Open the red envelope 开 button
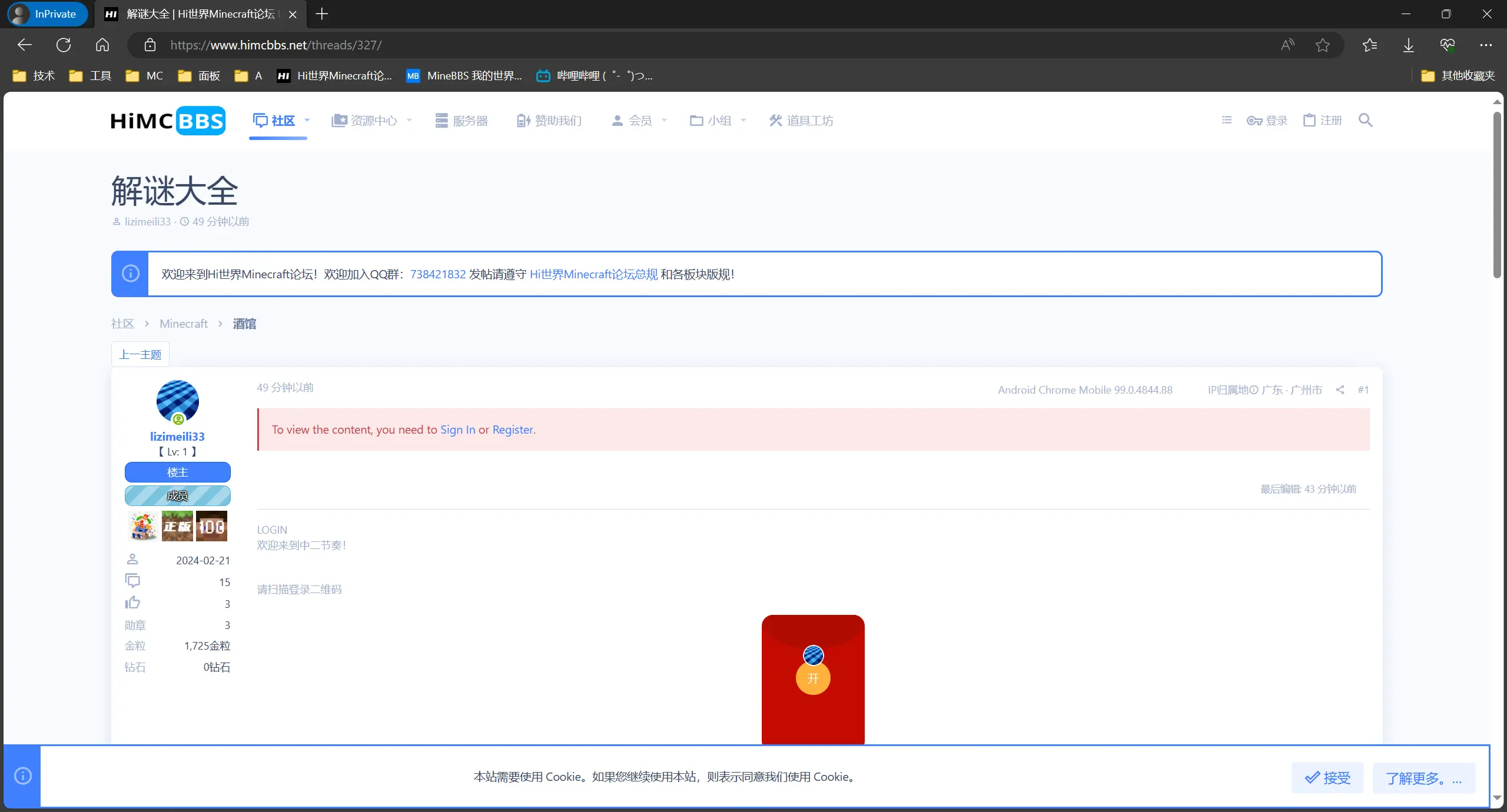 [812, 678]
